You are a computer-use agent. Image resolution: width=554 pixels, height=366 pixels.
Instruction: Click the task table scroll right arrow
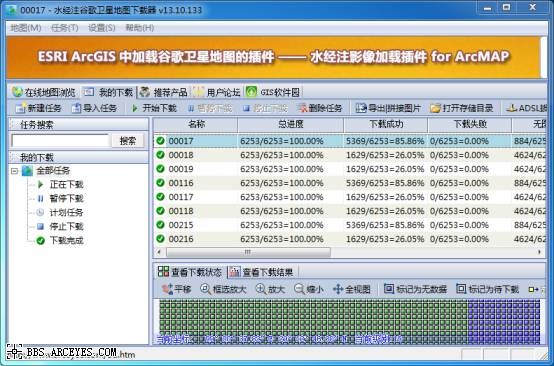click(540, 252)
